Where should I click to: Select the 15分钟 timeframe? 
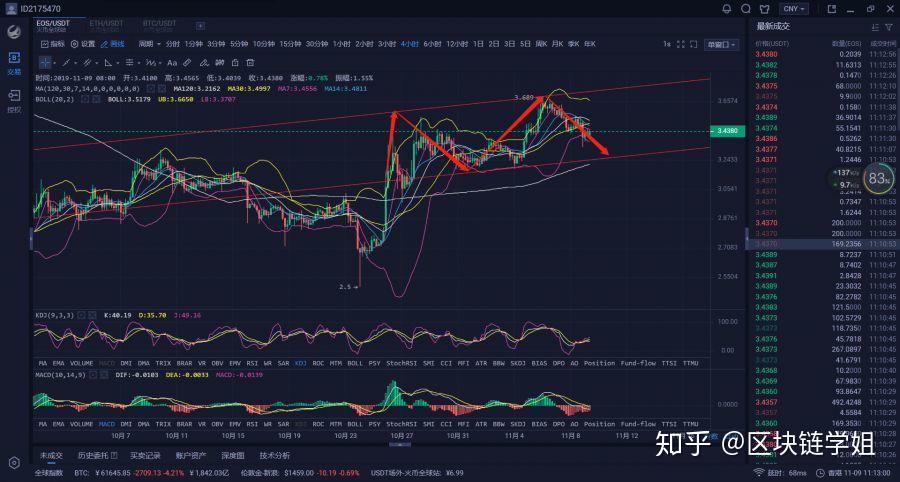(x=290, y=44)
